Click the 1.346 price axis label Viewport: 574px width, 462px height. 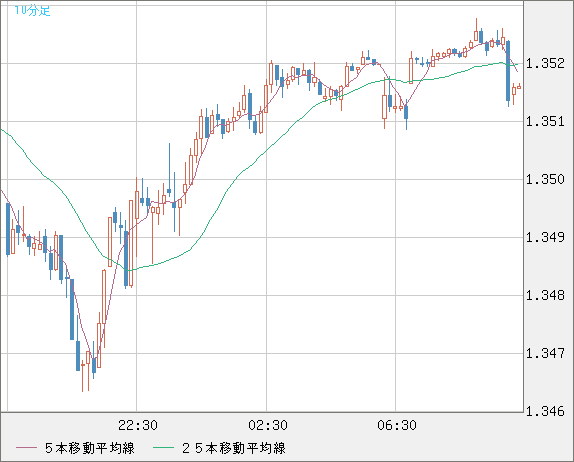545,411
